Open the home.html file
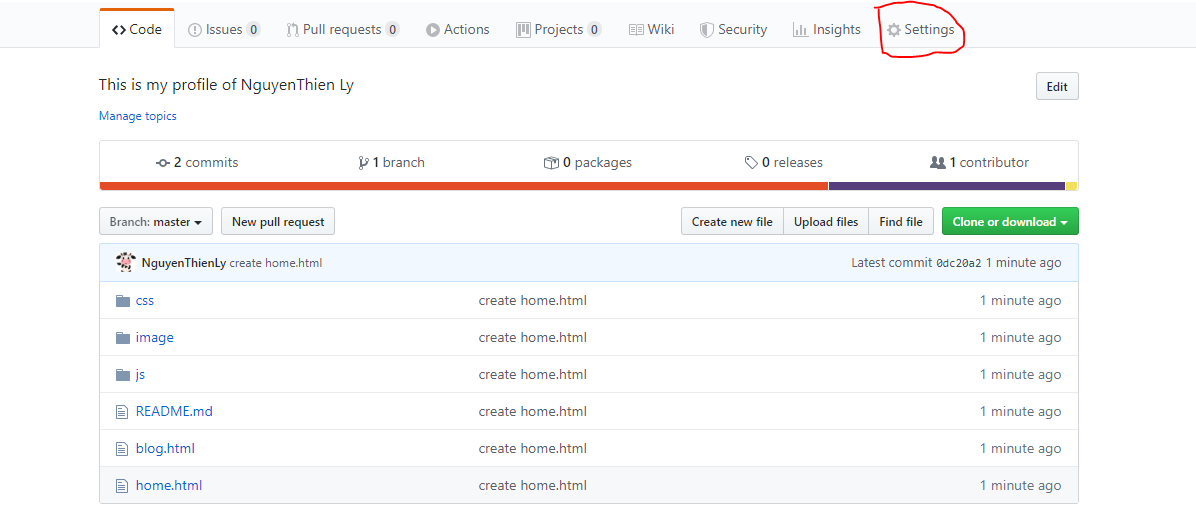This screenshot has width=1196, height=514. (x=169, y=485)
